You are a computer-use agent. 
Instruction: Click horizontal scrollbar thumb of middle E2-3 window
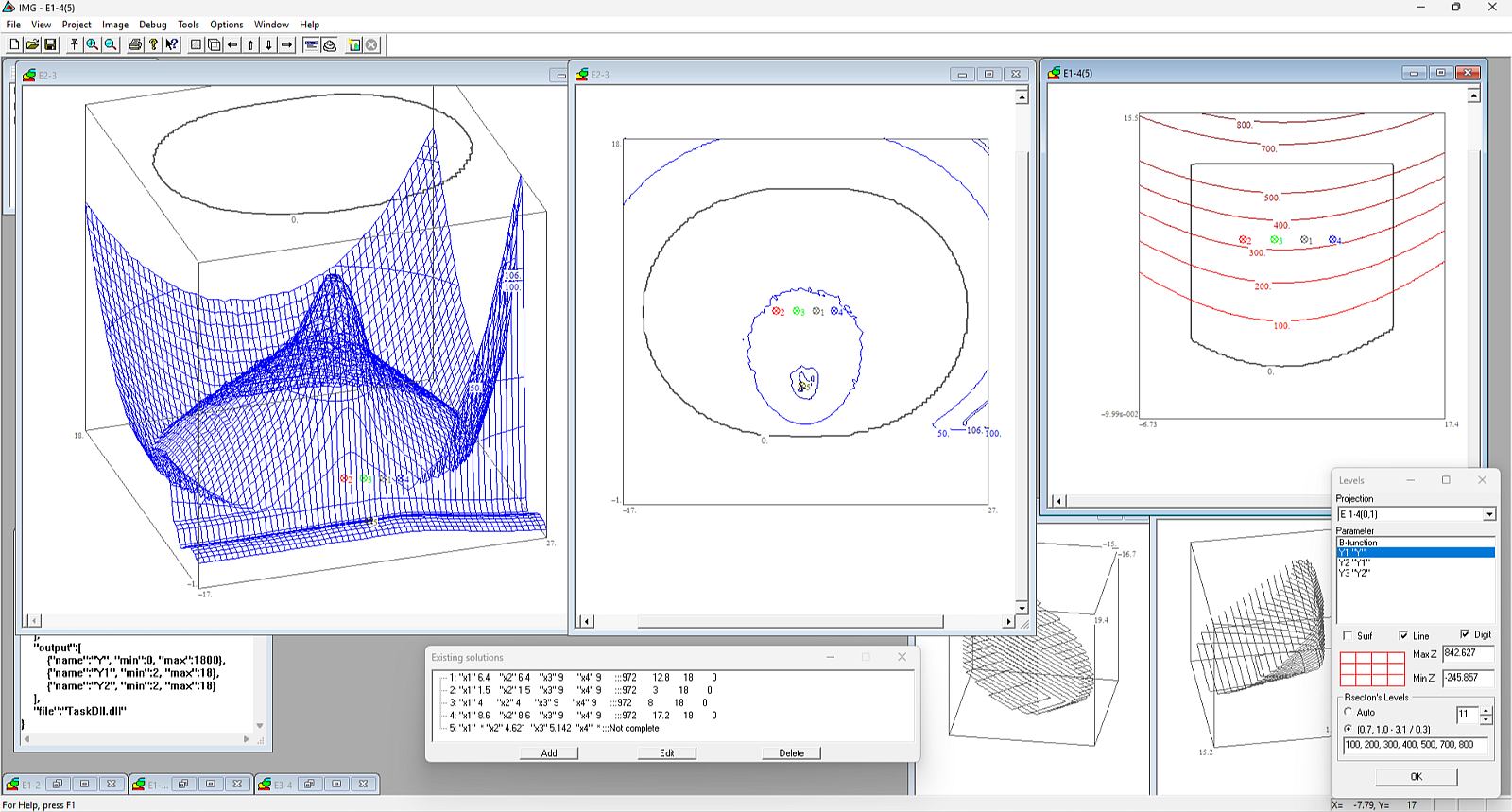(x=790, y=621)
